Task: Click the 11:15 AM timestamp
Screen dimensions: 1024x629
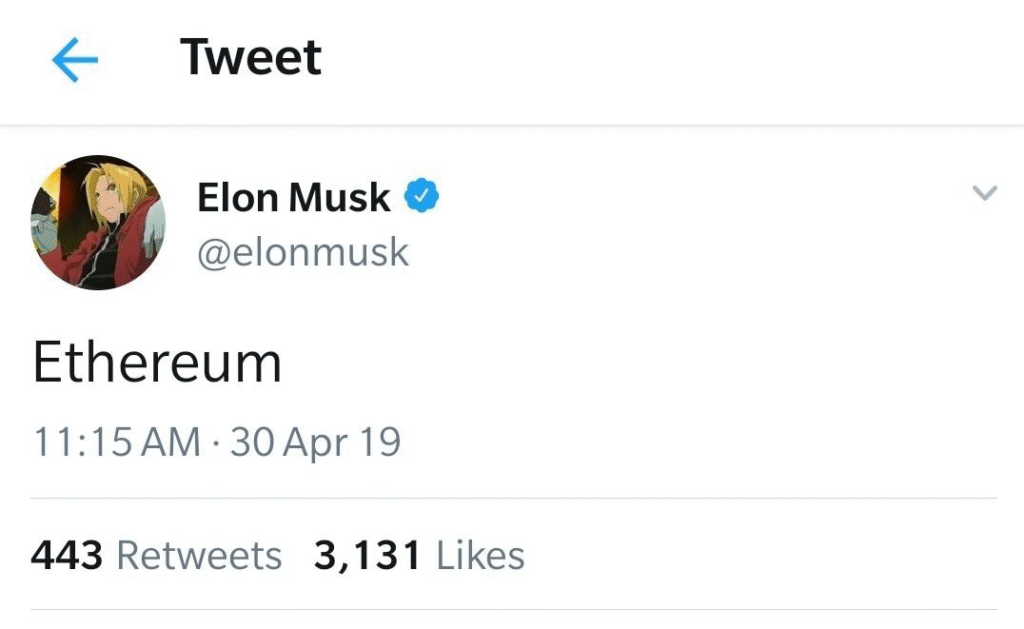Action: (116, 441)
